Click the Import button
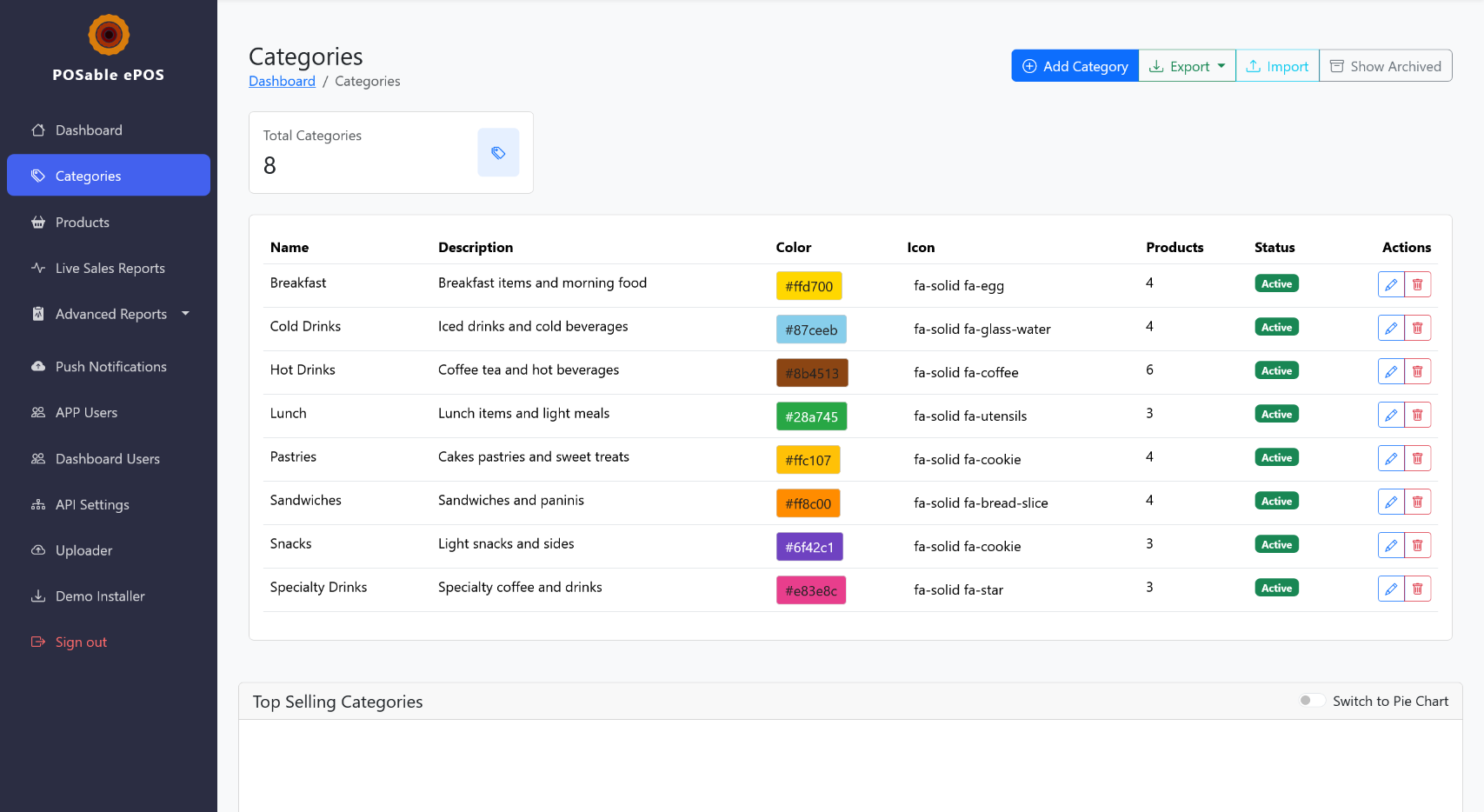This screenshot has height=812, width=1484. [x=1277, y=66]
